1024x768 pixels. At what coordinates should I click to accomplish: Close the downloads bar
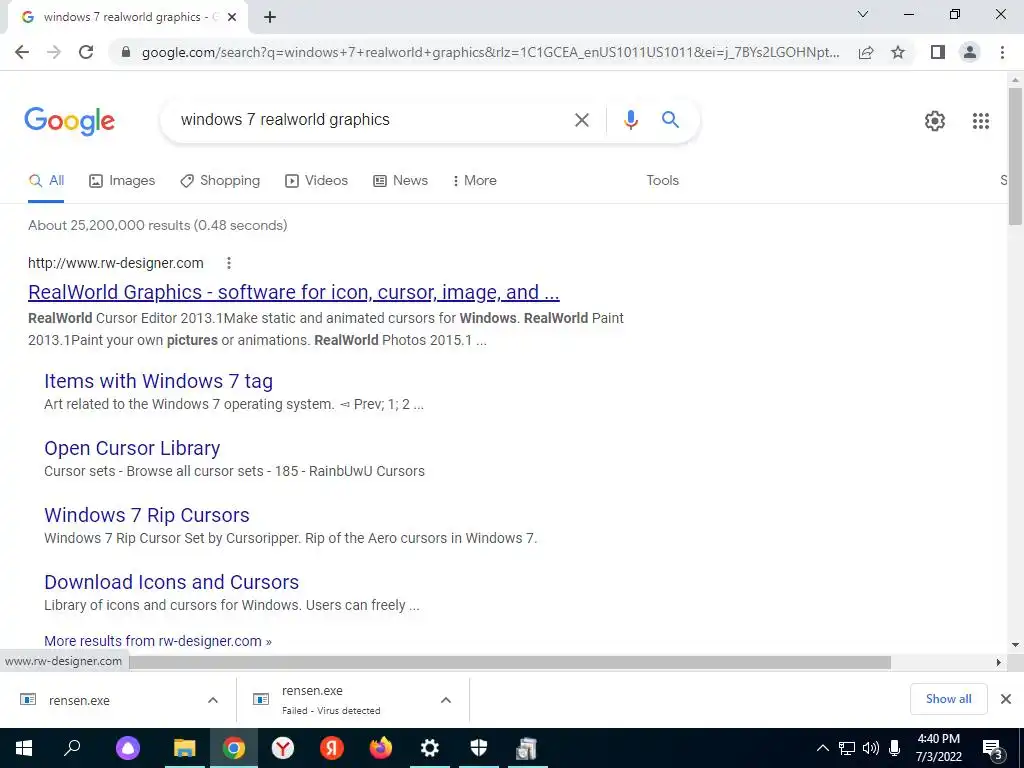coord(1006,699)
